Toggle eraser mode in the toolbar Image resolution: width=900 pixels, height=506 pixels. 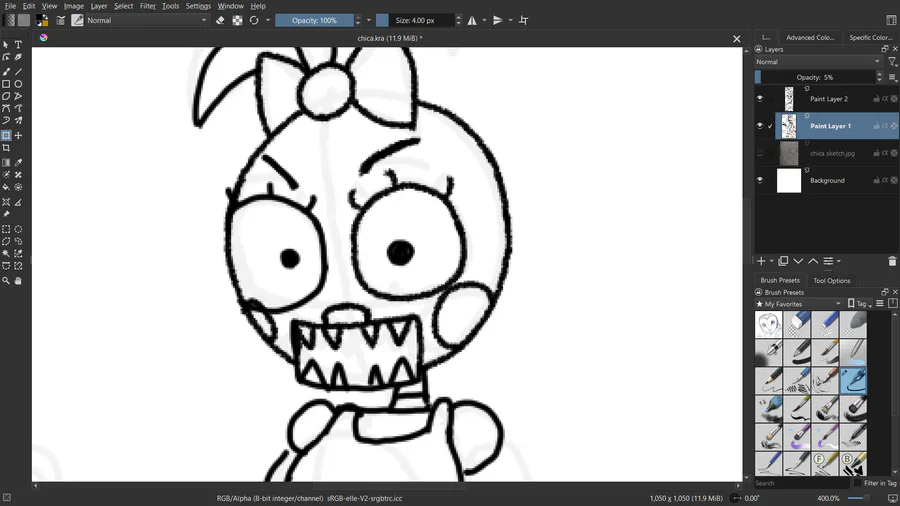point(220,20)
